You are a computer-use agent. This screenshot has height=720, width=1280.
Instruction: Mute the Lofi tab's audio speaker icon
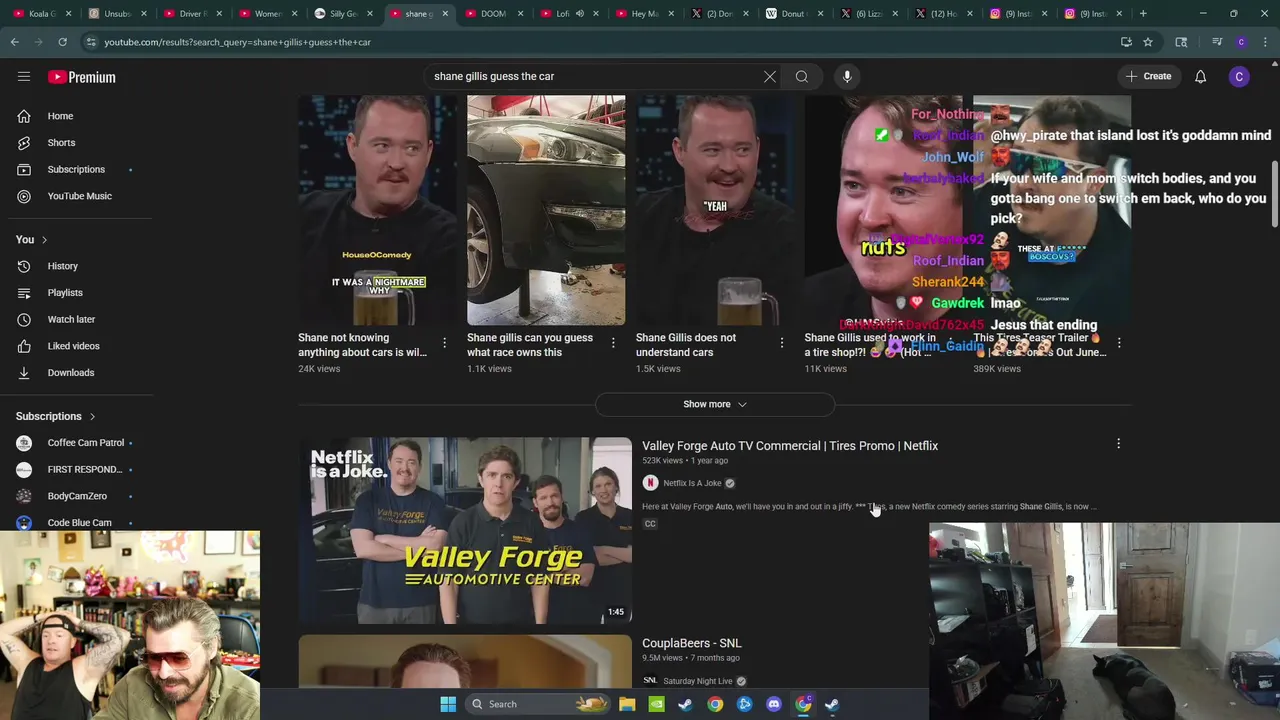point(579,14)
